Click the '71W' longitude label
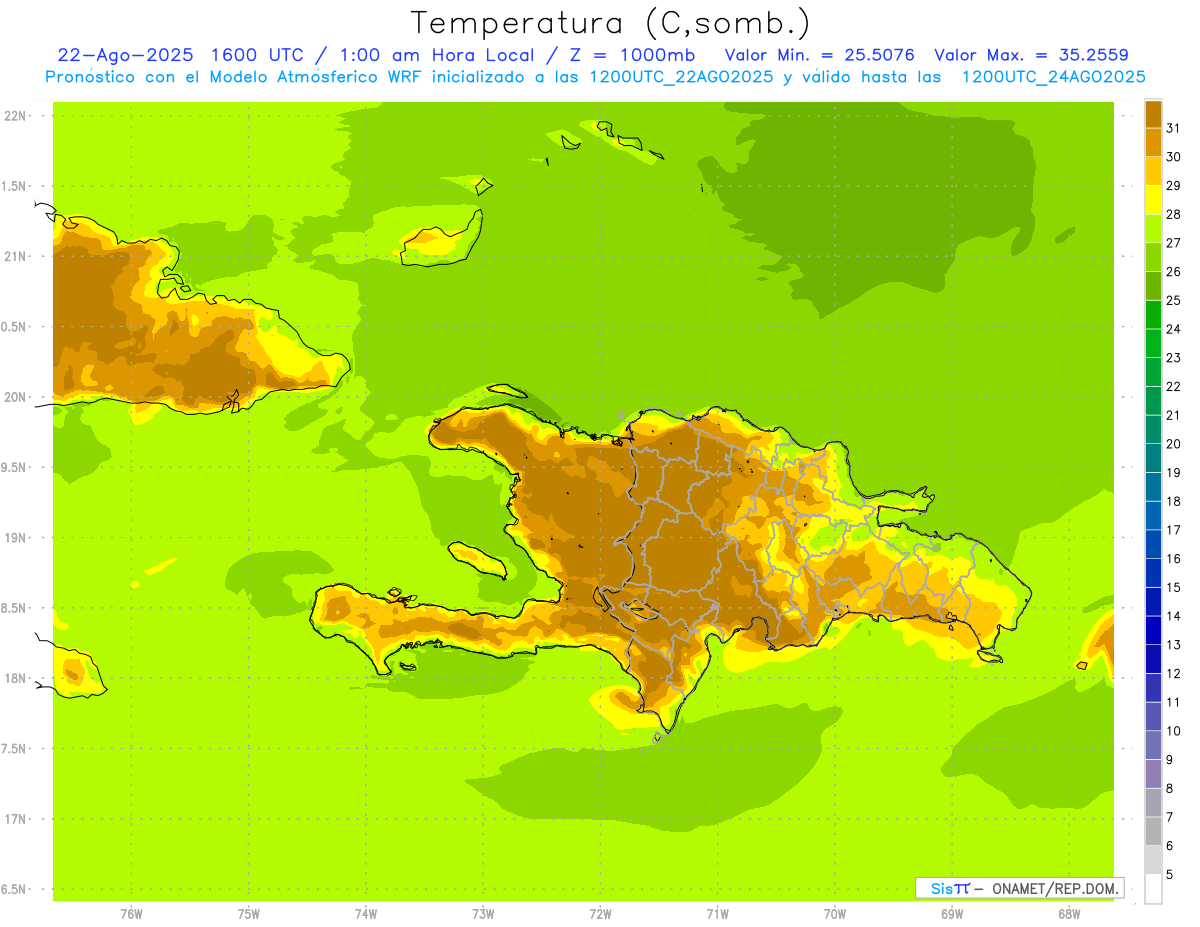The width and height of the screenshot is (1200, 927). pyautogui.click(x=717, y=914)
